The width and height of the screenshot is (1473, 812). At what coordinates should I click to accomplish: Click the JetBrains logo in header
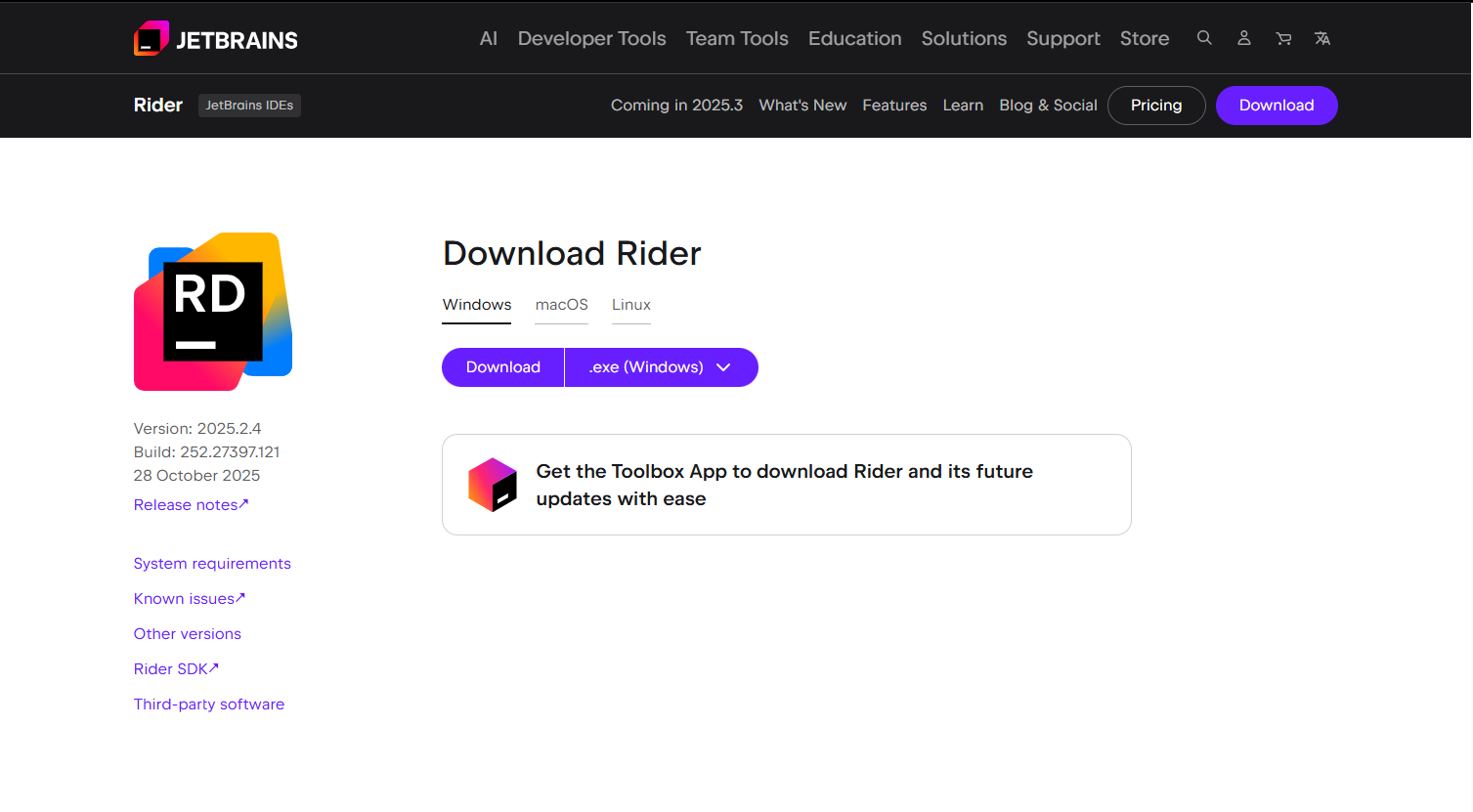216,39
